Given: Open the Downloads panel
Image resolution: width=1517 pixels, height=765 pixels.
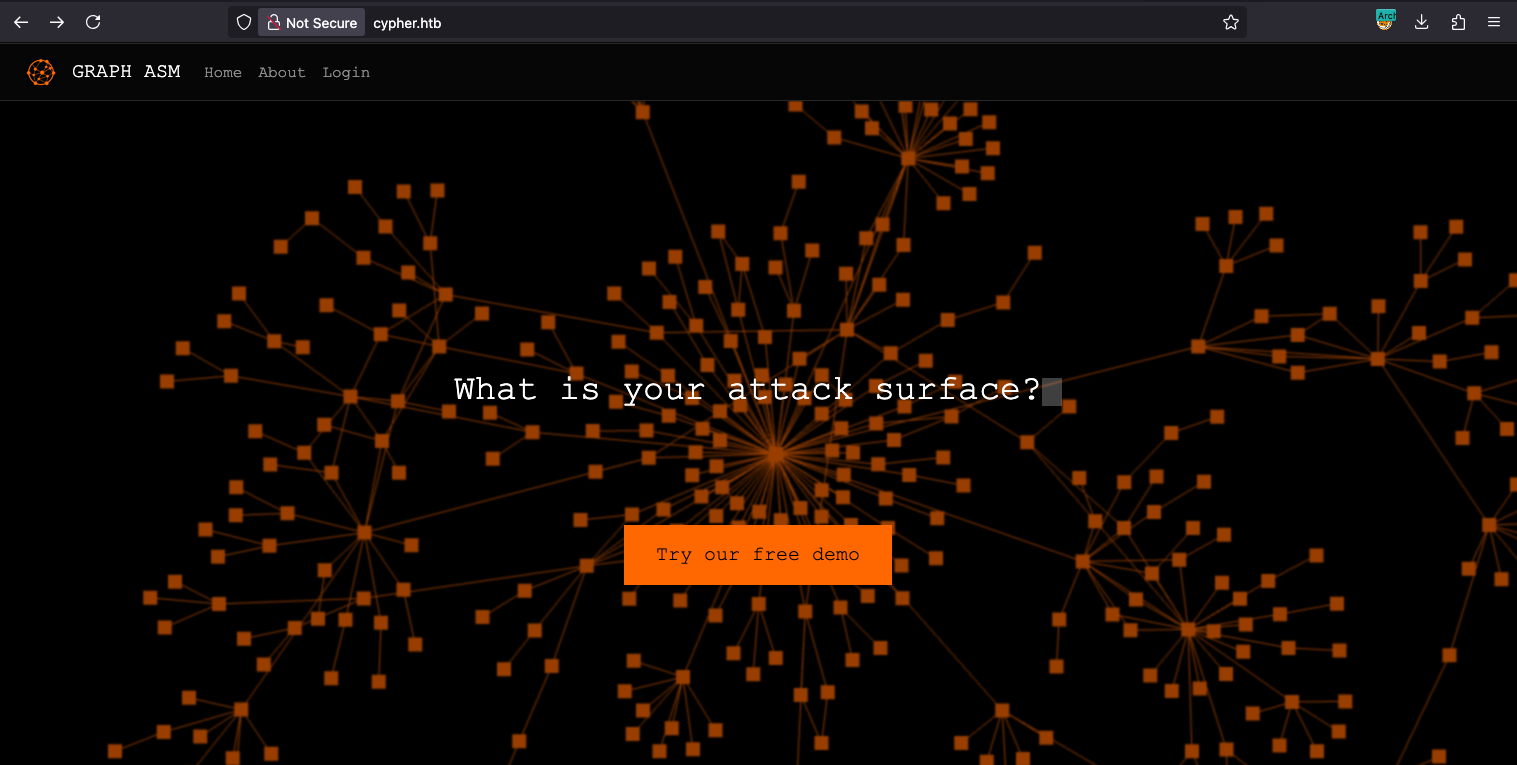Looking at the screenshot, I should click(1421, 22).
